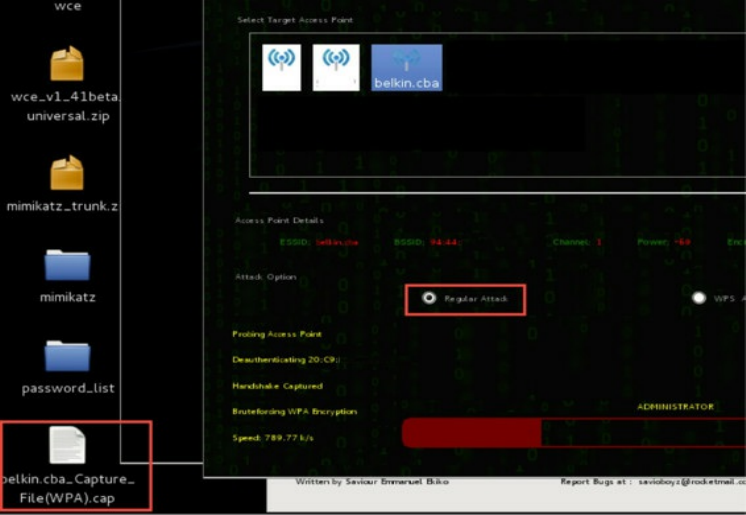Select the first unnamed access point icon
Screen dimensions: 746x515
click(x=282, y=68)
